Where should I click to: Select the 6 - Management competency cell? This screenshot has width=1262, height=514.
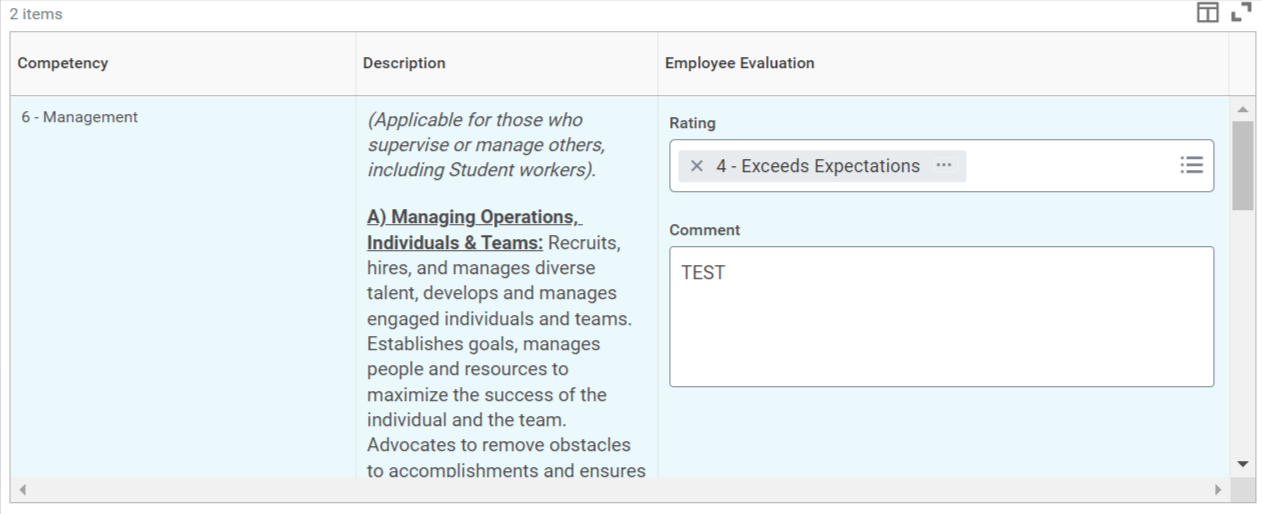(183, 287)
